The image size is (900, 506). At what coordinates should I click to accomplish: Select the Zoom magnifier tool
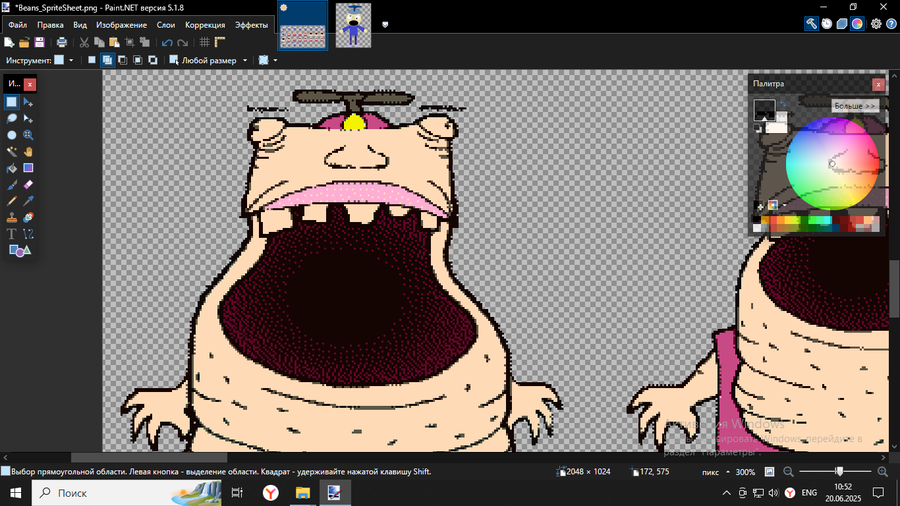(x=28, y=135)
